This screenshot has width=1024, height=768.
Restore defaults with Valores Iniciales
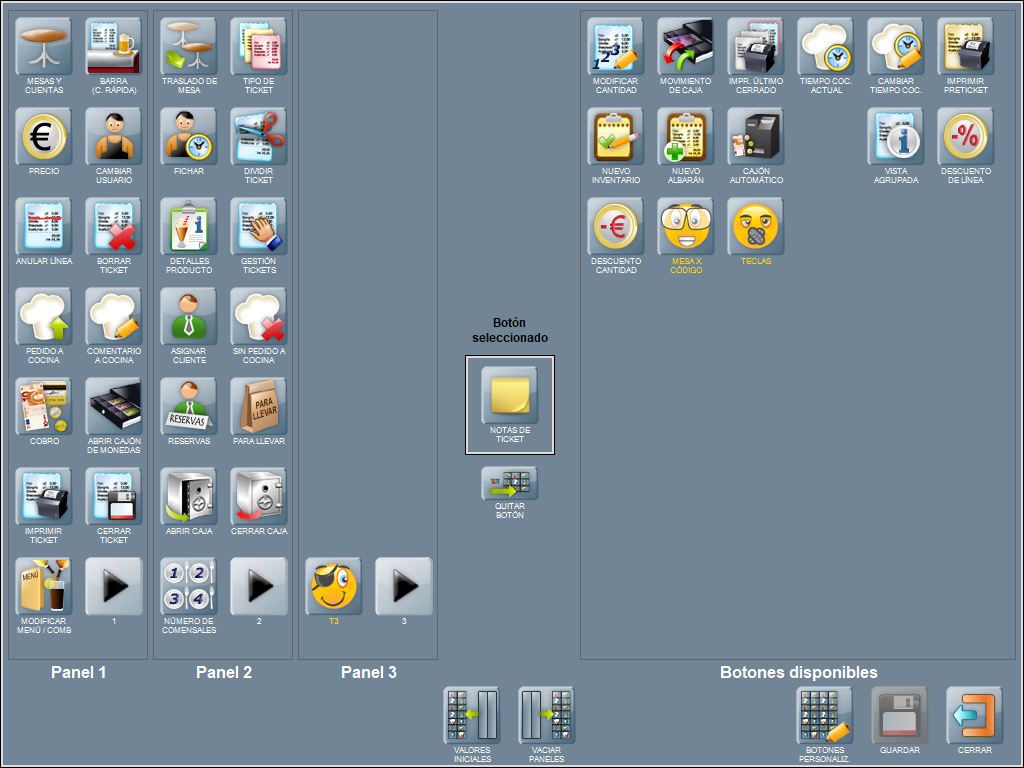tap(472, 715)
